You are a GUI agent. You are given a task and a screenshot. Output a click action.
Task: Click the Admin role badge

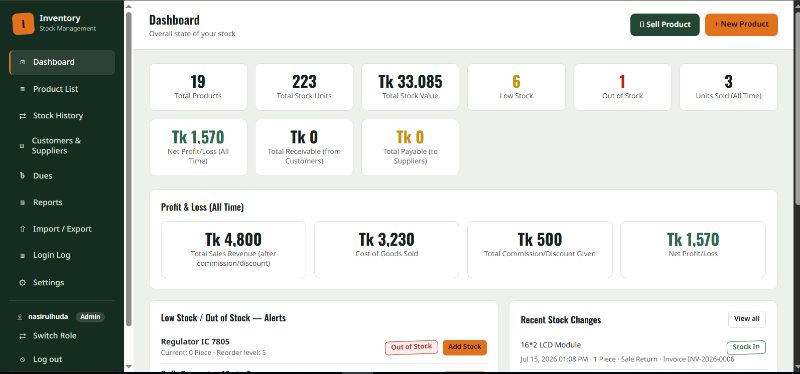click(x=90, y=317)
